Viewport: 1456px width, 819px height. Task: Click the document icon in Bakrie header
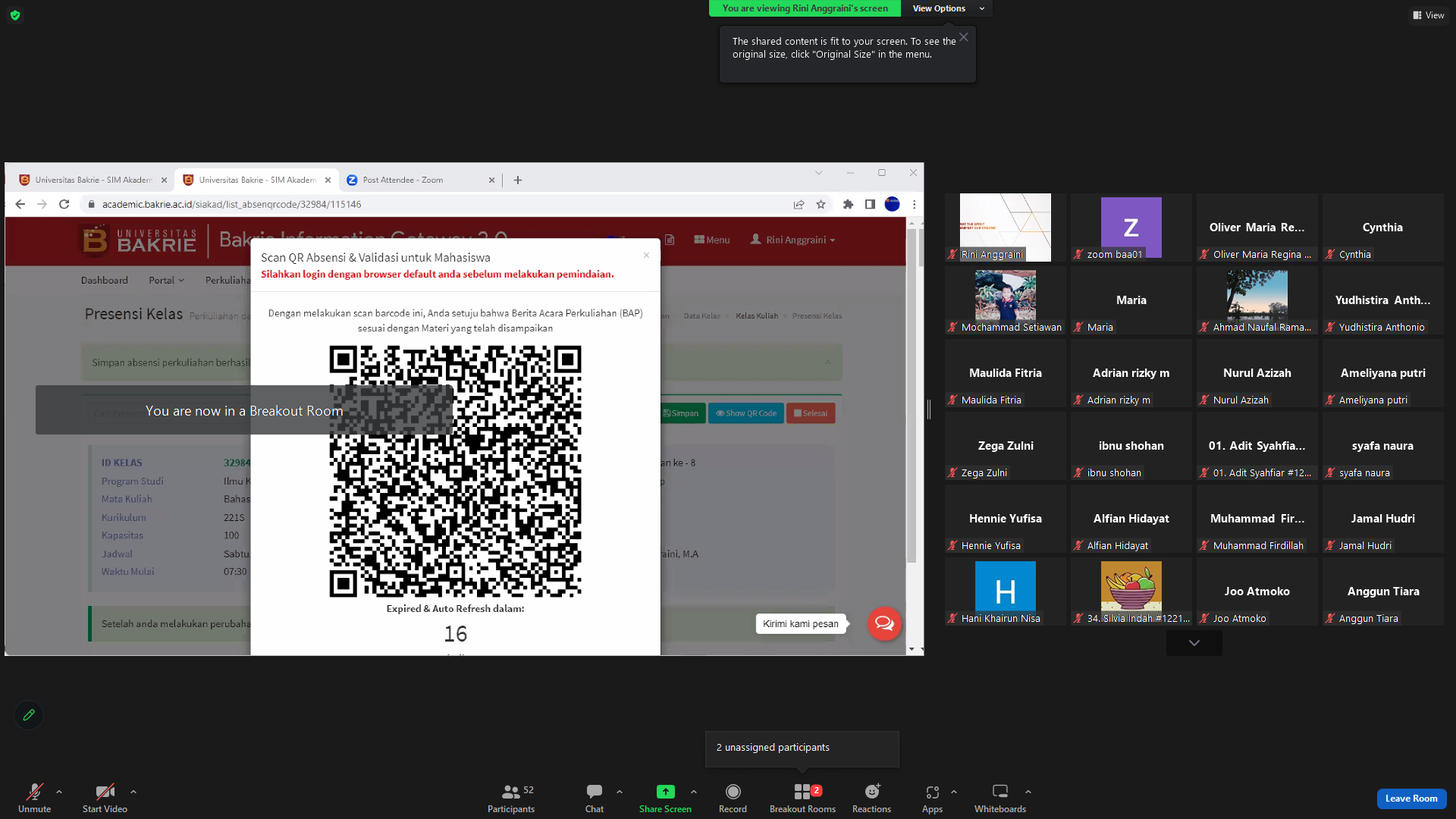(670, 240)
